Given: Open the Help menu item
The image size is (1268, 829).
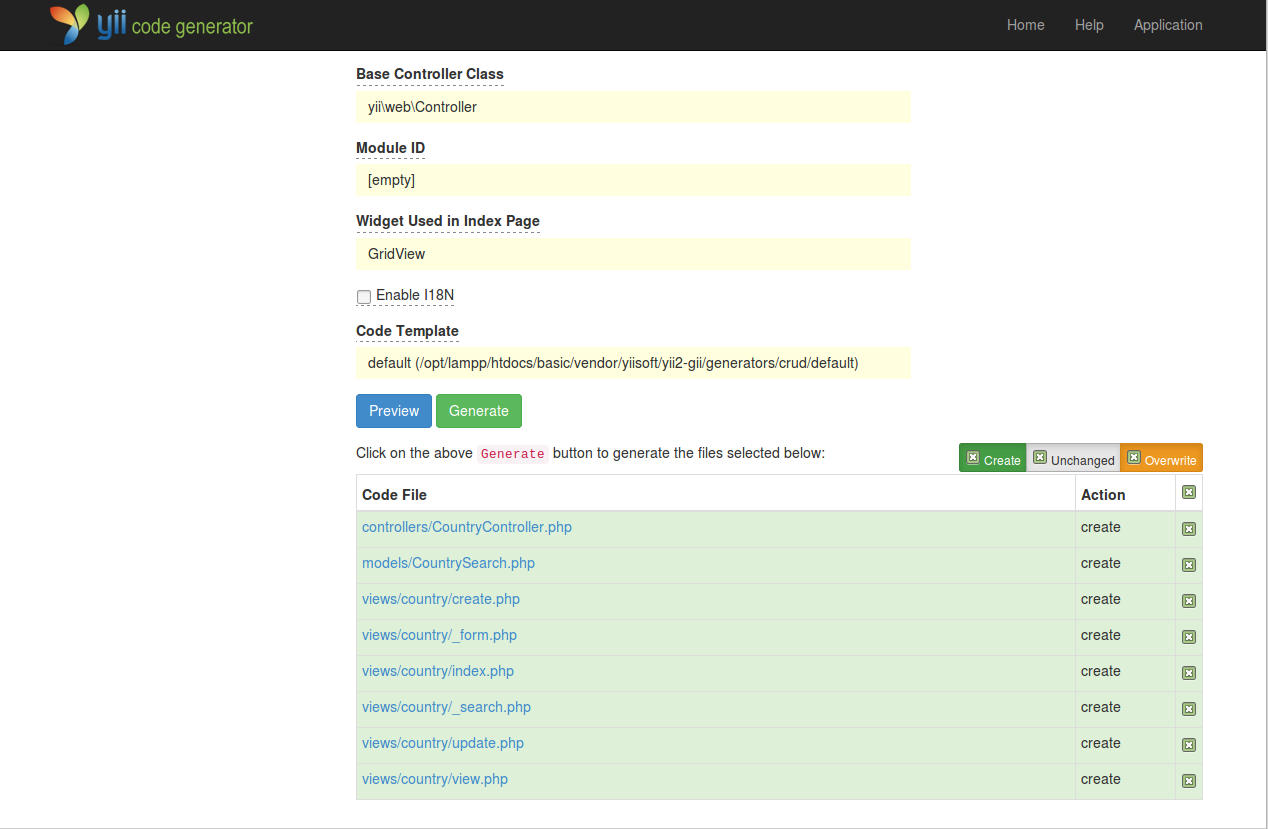Looking at the screenshot, I should coord(1089,25).
